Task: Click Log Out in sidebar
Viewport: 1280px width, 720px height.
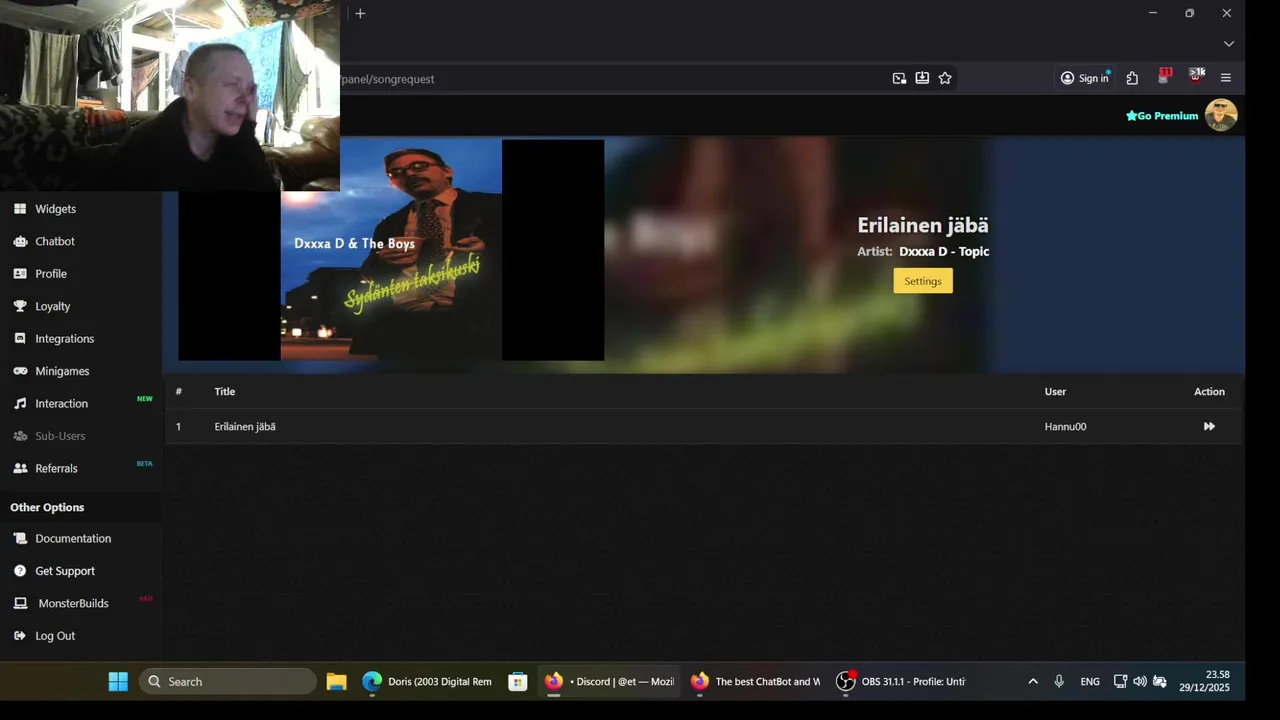Action: click(x=55, y=636)
